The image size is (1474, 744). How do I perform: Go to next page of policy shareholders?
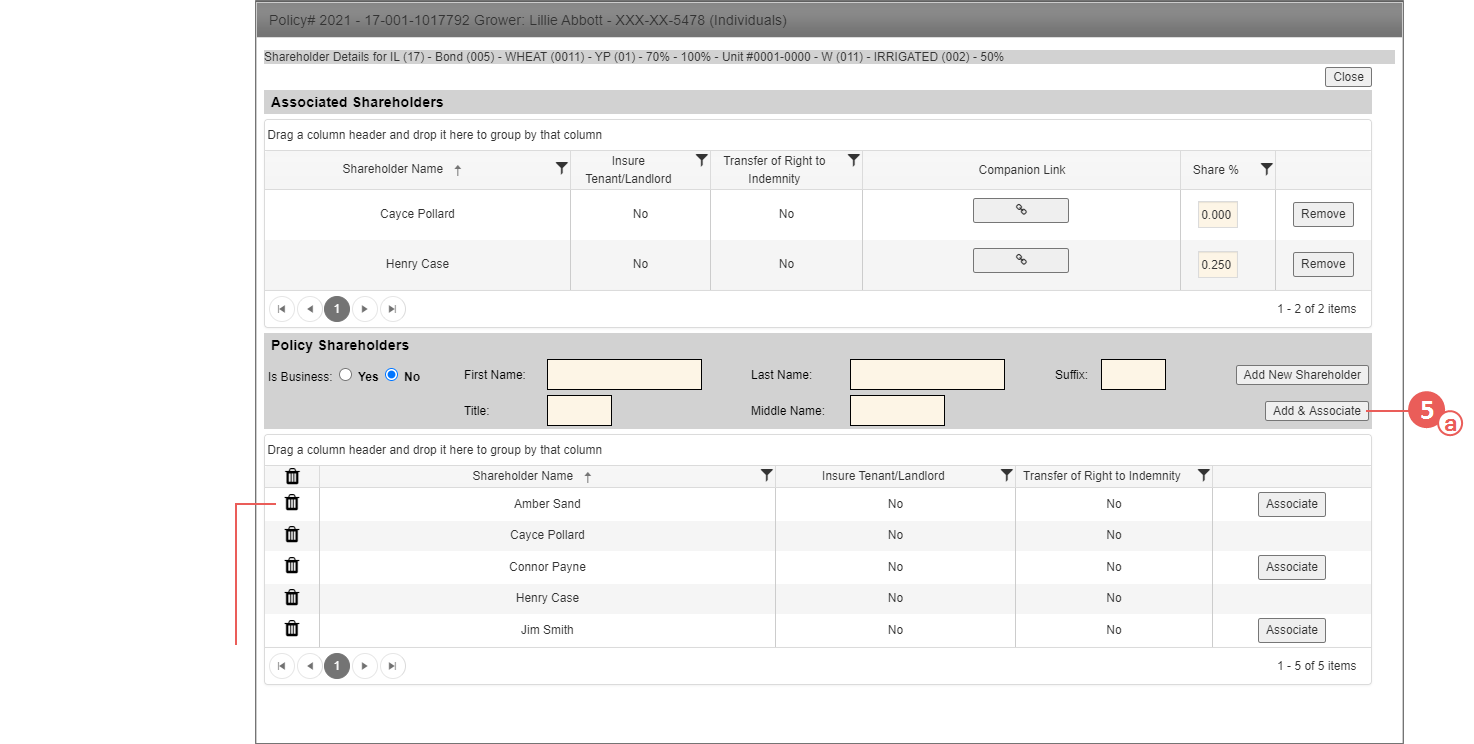pos(365,666)
